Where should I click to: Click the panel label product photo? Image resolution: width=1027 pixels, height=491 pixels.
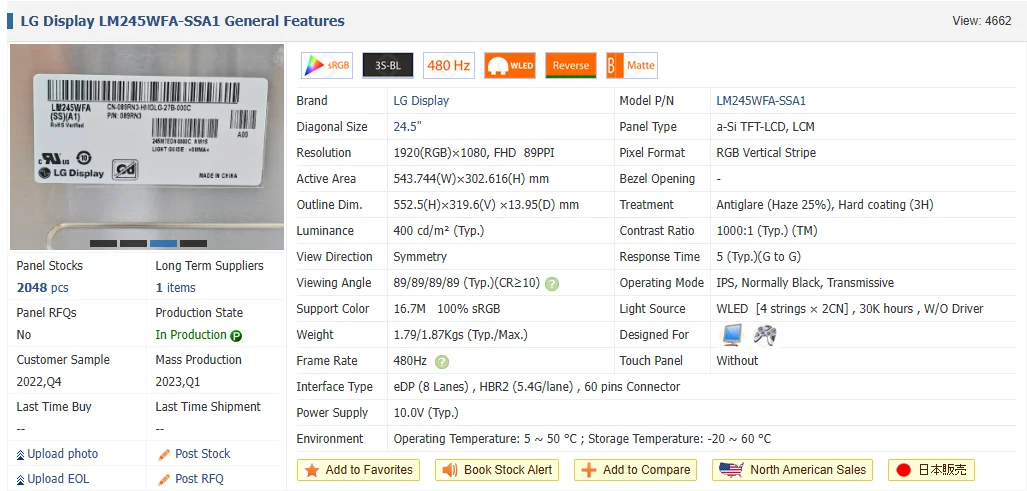tap(147, 147)
